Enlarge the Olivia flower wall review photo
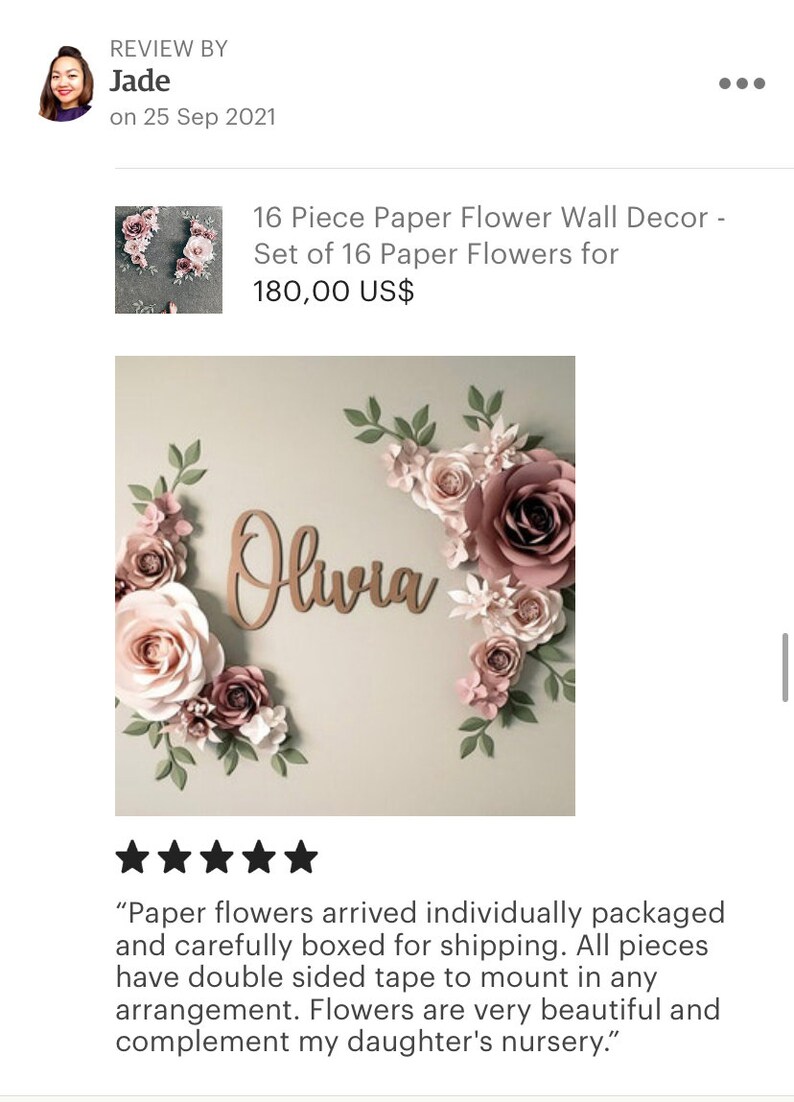The height and width of the screenshot is (1102, 794). click(x=345, y=585)
